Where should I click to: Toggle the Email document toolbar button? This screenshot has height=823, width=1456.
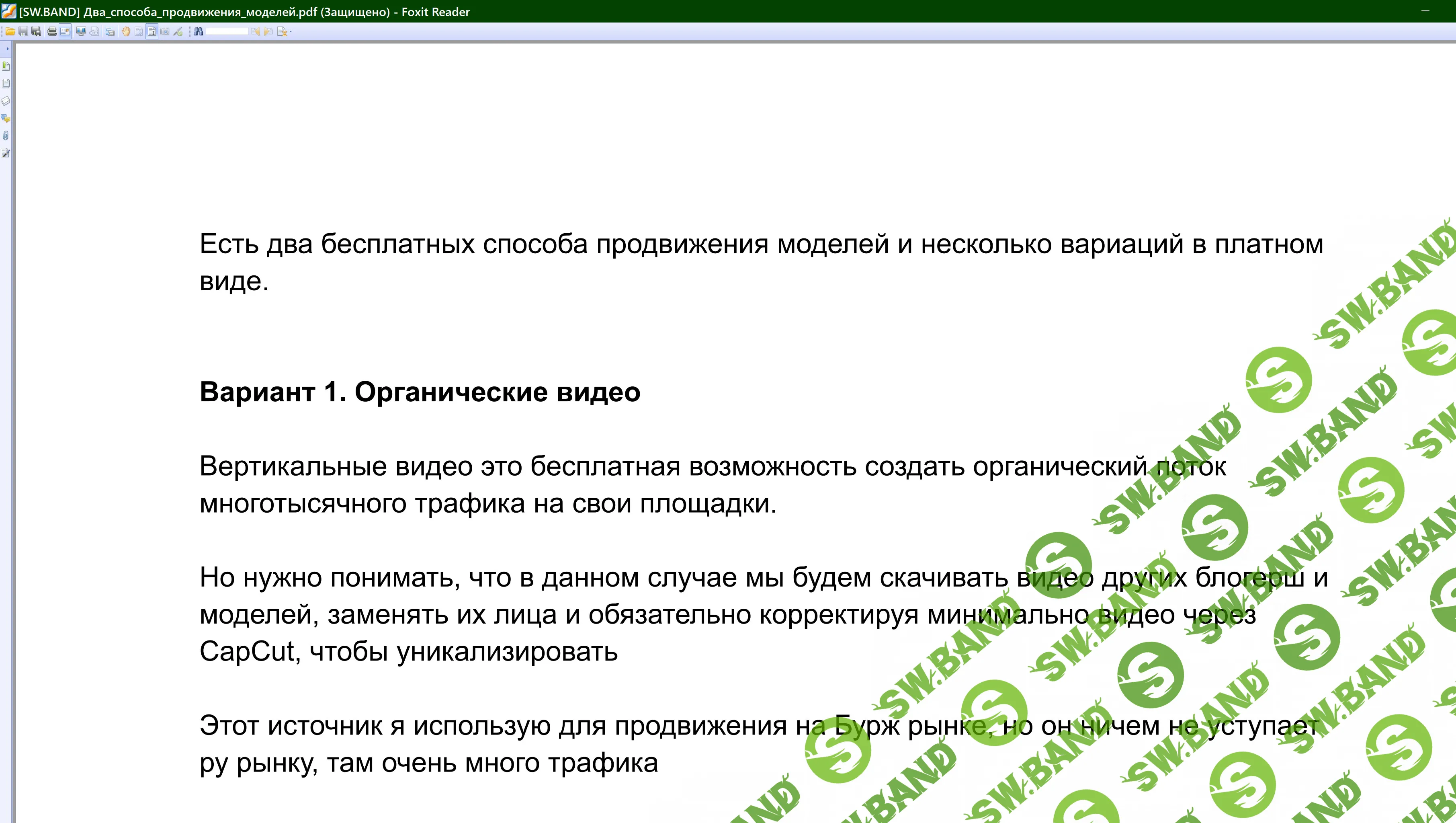point(65,32)
